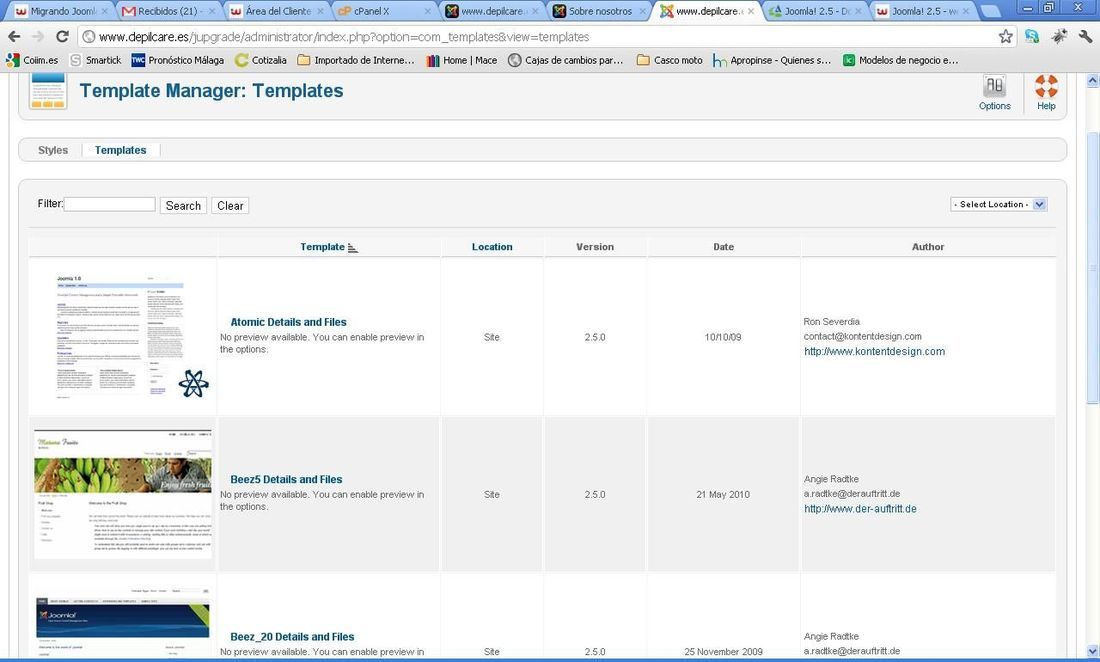Click the Author column header
The width and height of the screenshot is (1100, 662).
[x=927, y=247]
